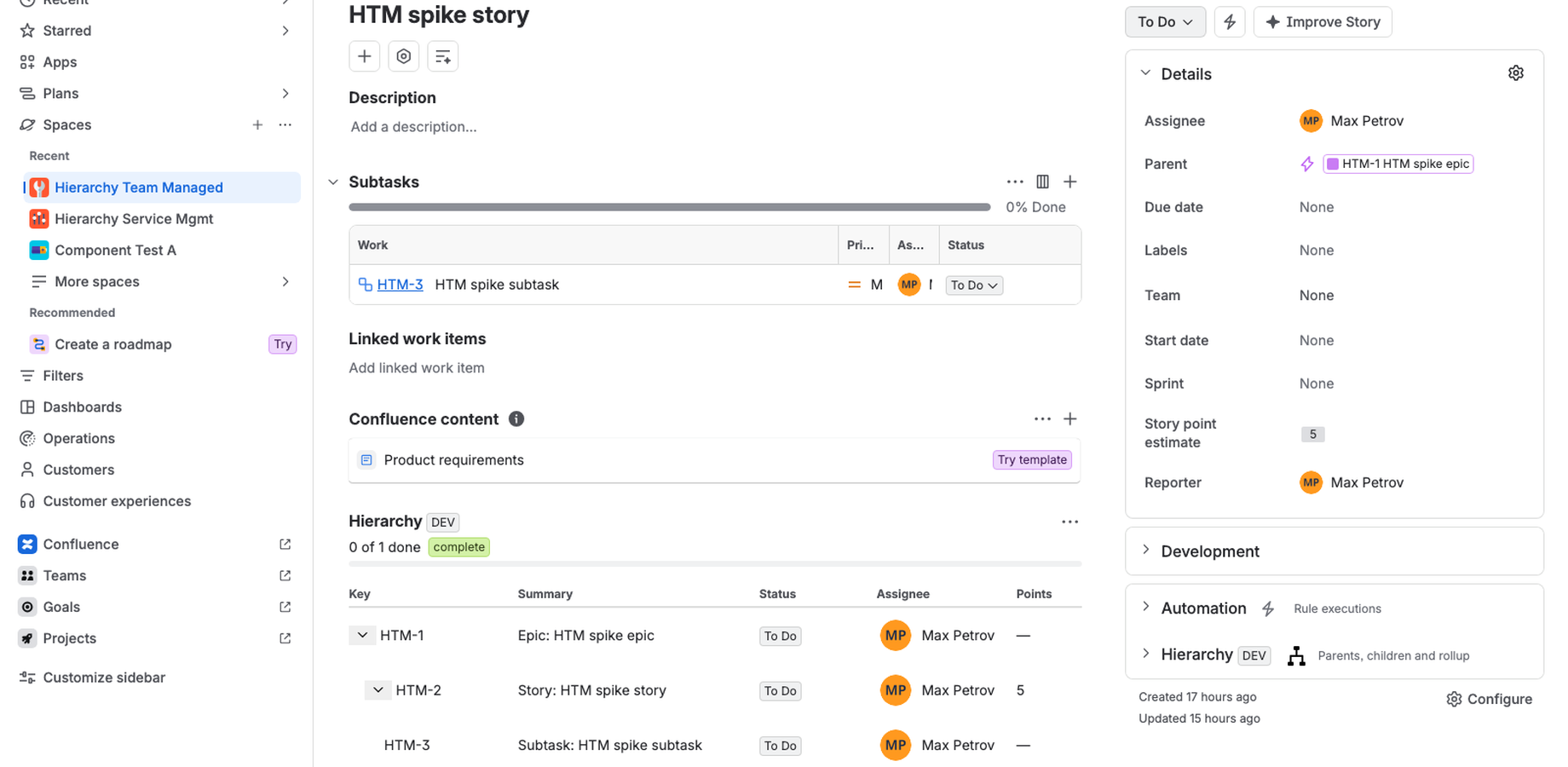Click Try template for Product requirements
This screenshot has height=767, width=1568.
(x=1032, y=460)
